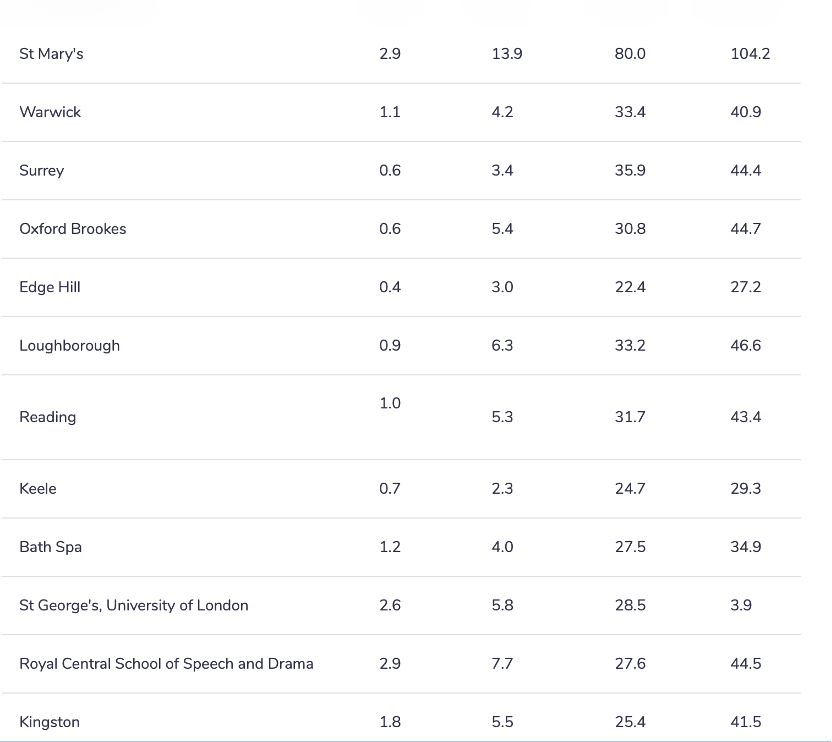
Task: Click the 80.0 cell in St Mary's row
Action: 630,54
